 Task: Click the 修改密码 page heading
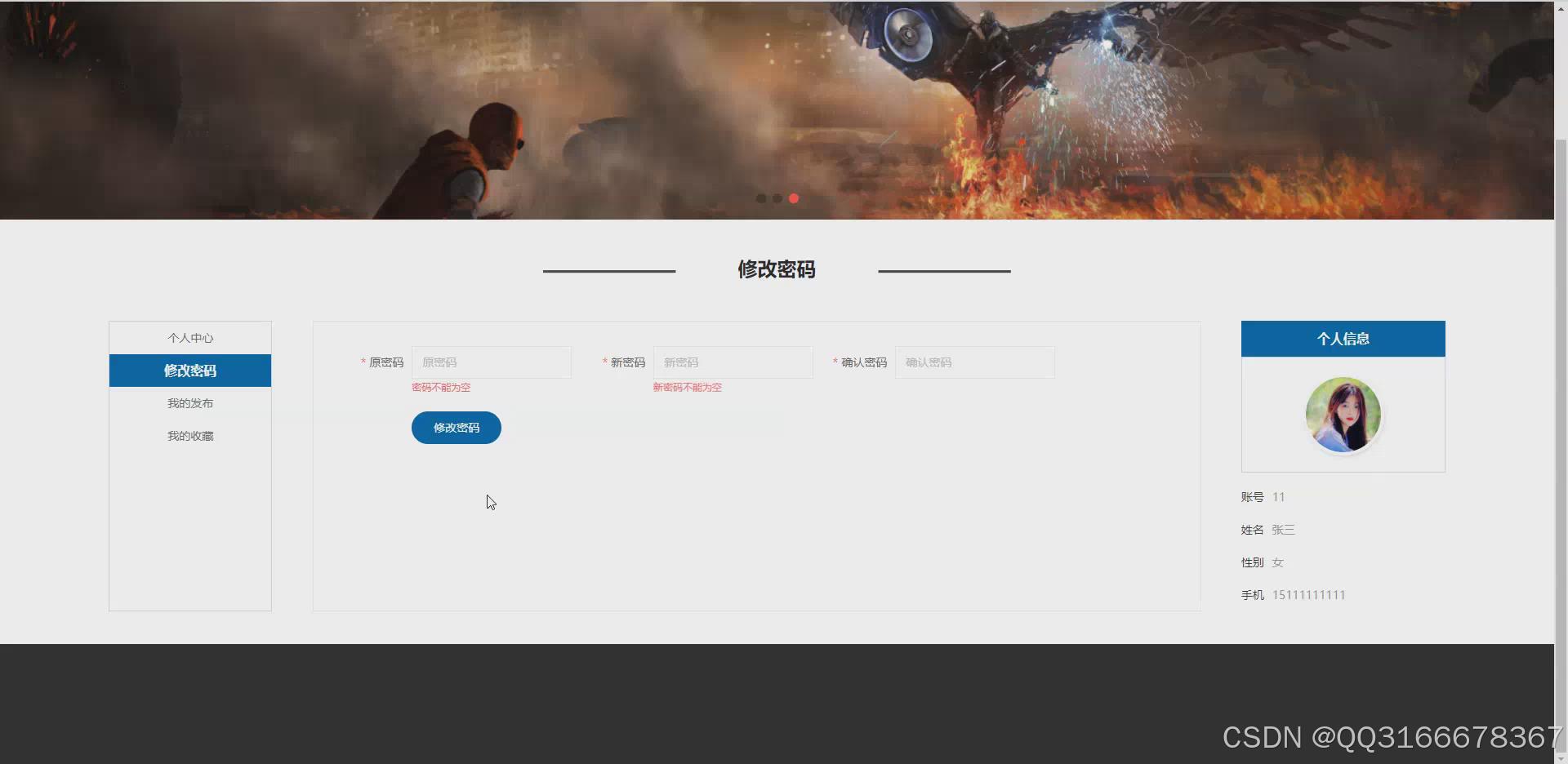[x=777, y=269]
